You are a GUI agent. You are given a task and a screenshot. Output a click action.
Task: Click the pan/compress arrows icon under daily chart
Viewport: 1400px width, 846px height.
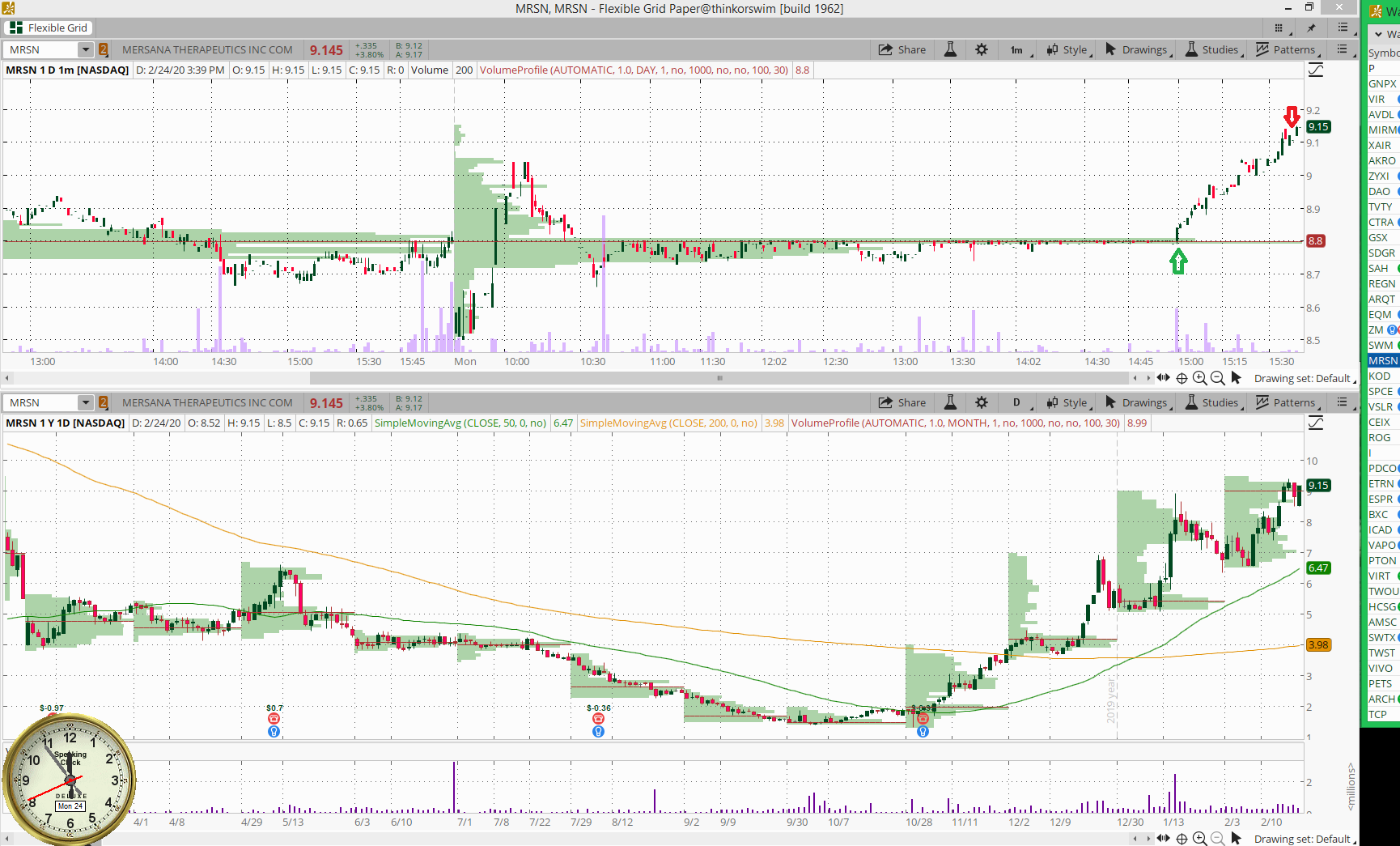(1164, 839)
